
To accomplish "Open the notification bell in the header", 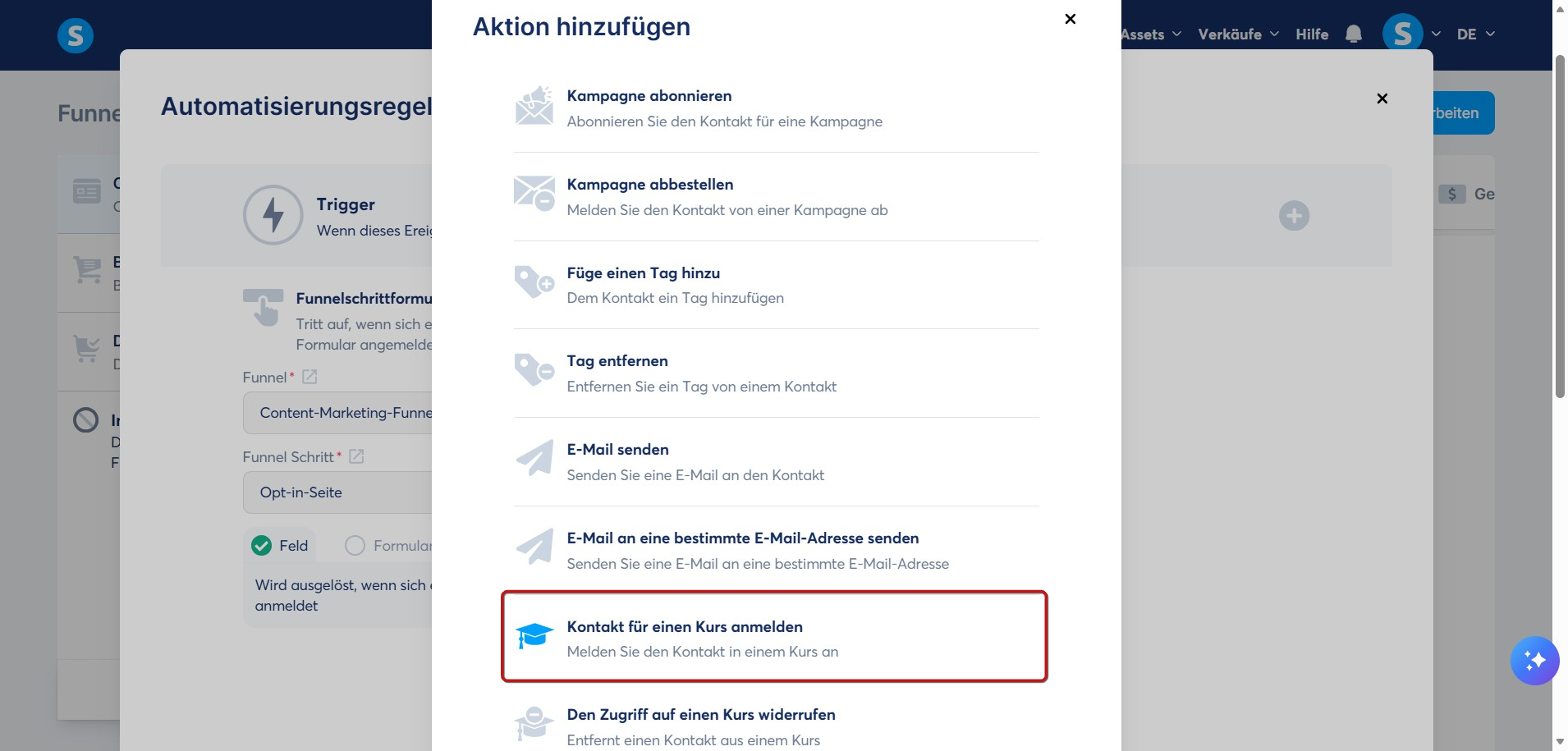I will (x=1354, y=34).
